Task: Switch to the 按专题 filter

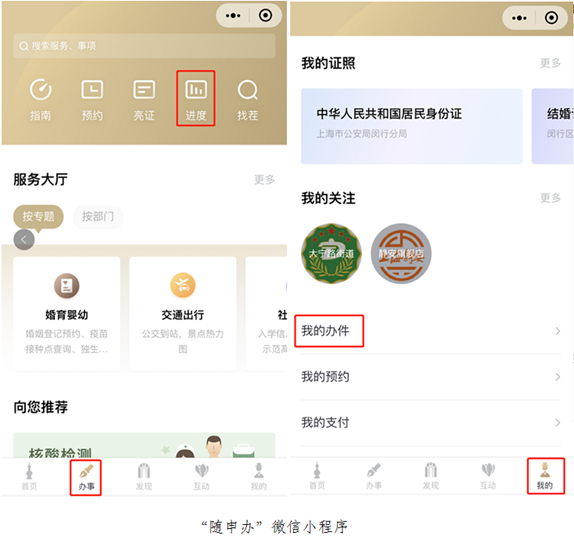Action: coord(38,216)
